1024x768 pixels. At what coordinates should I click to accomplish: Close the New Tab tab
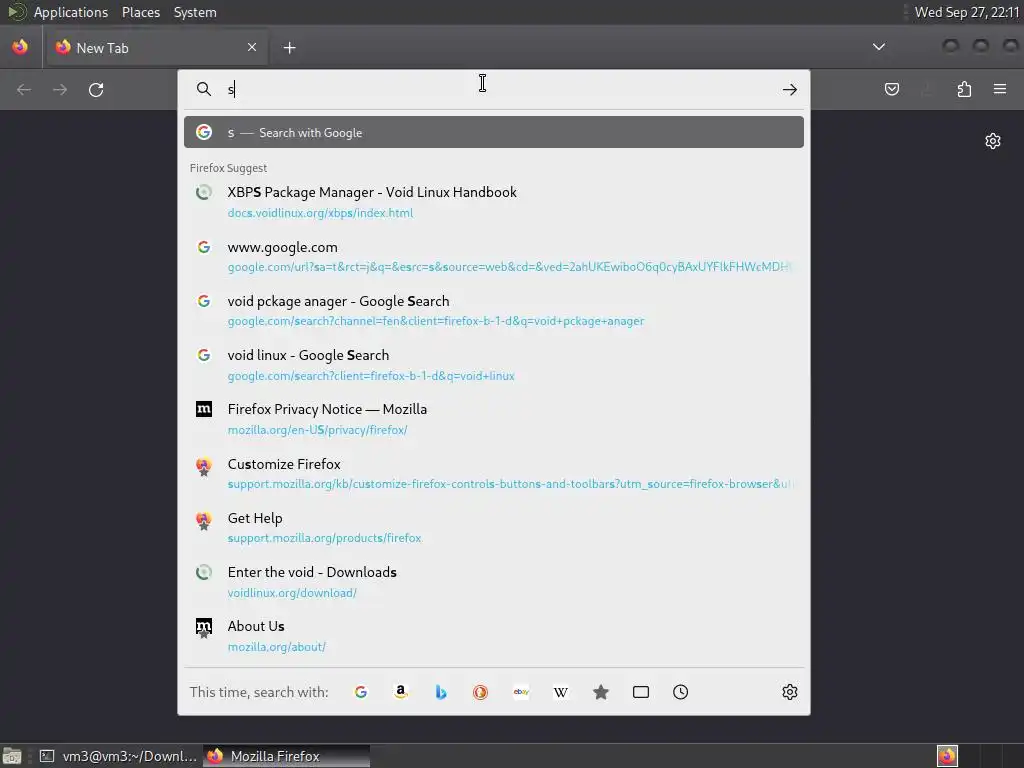click(x=252, y=47)
